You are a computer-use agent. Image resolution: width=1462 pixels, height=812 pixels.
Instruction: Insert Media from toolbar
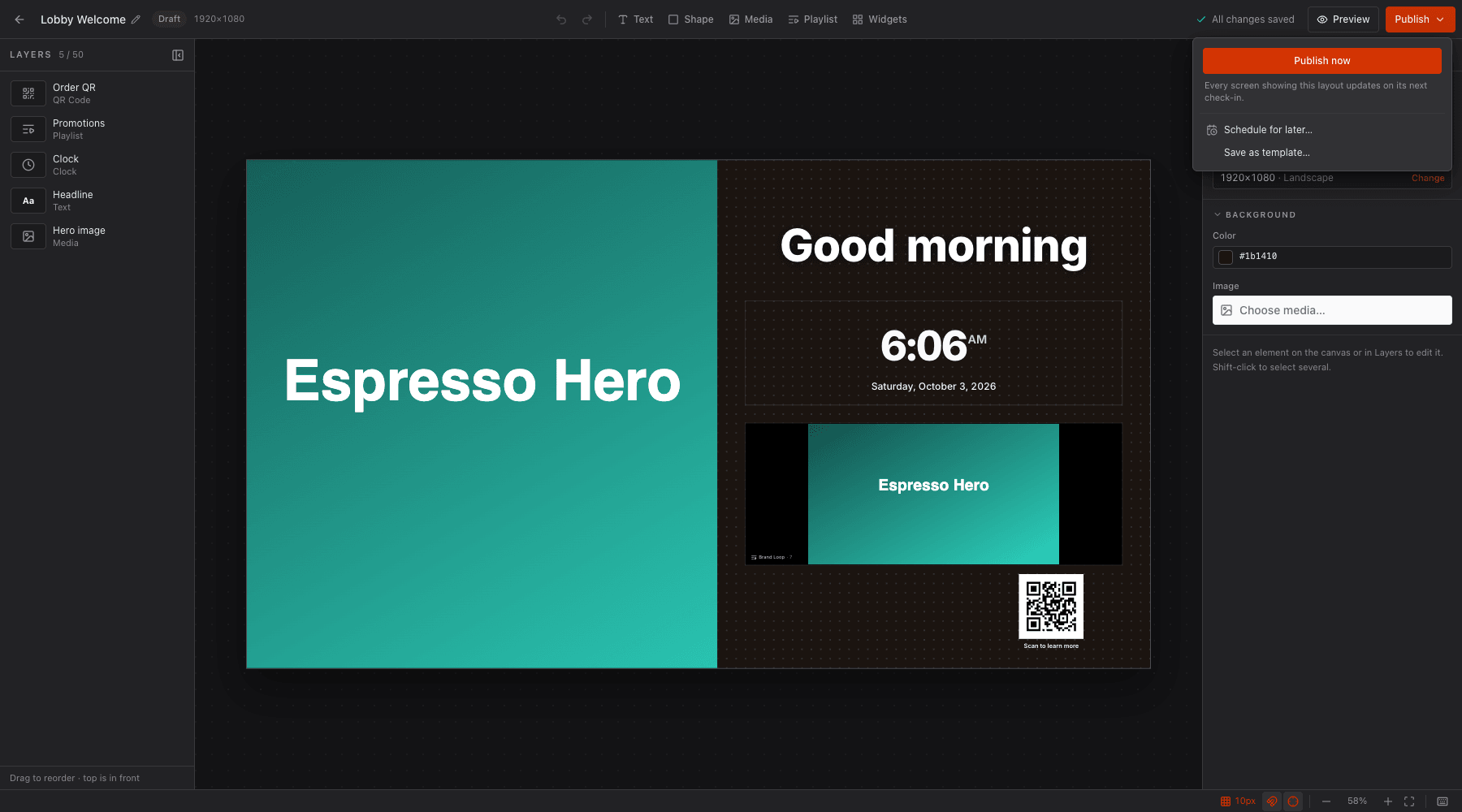750,19
